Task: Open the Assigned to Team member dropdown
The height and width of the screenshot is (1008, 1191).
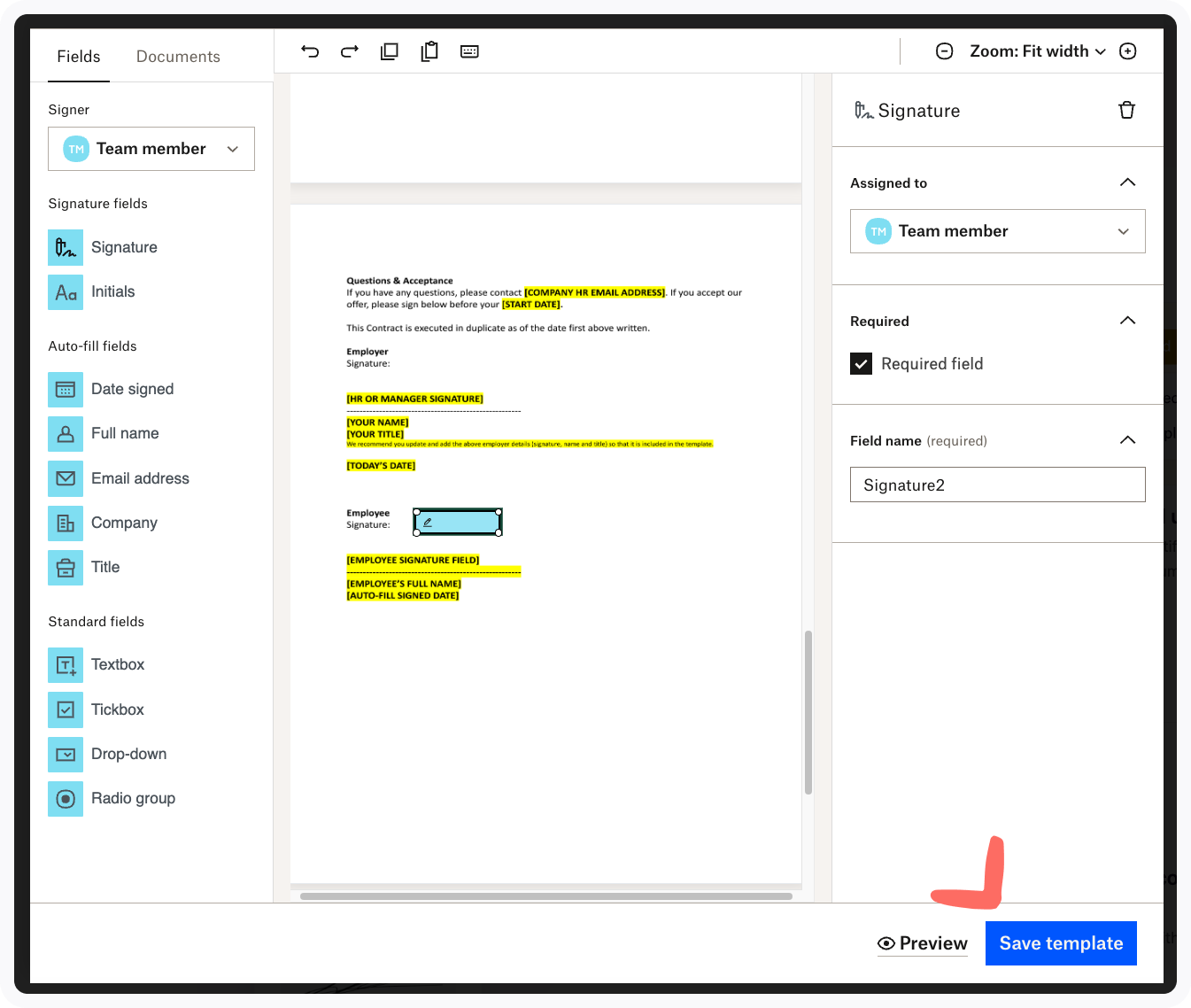Action: tap(997, 231)
